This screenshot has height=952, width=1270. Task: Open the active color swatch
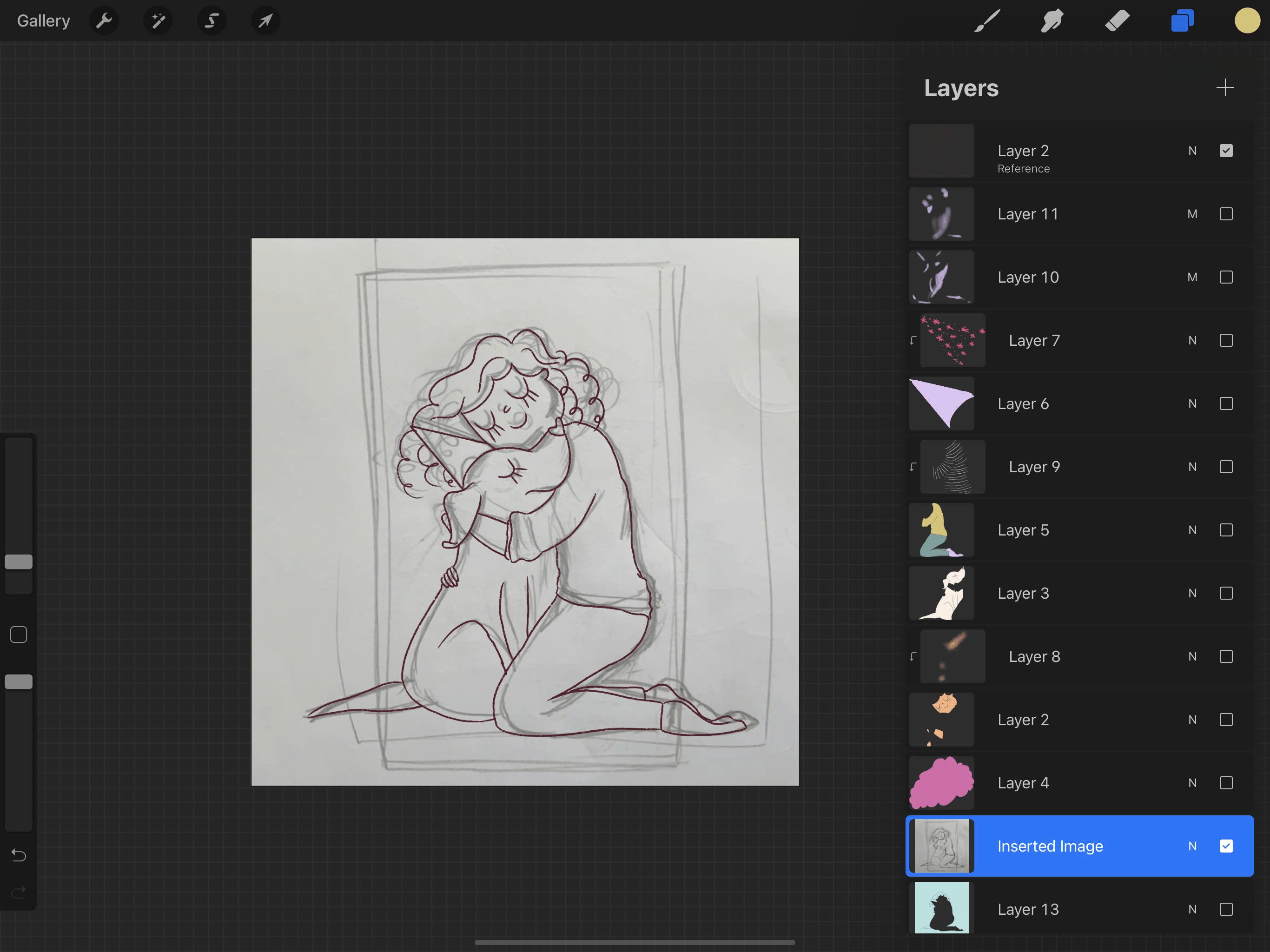pos(1246,21)
